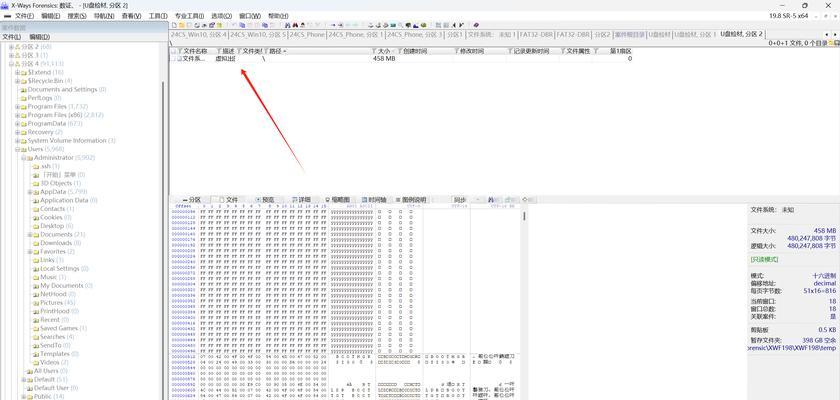Click the 虚拟拟 description cell
840x400 pixels.
(225, 59)
